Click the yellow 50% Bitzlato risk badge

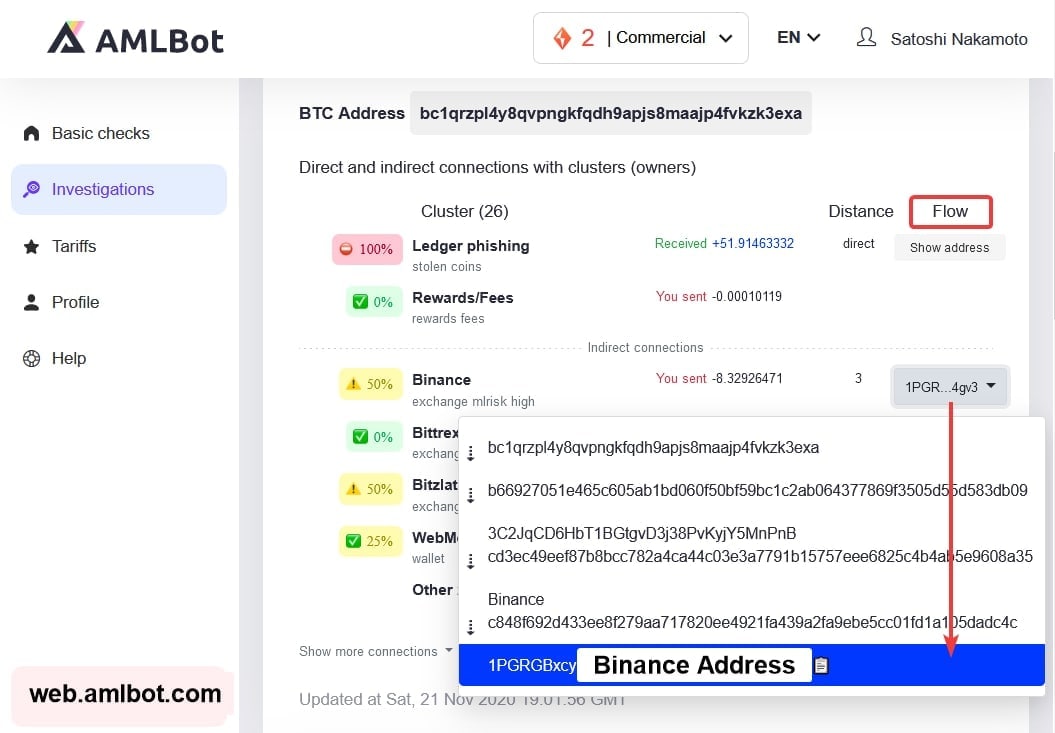click(x=370, y=489)
